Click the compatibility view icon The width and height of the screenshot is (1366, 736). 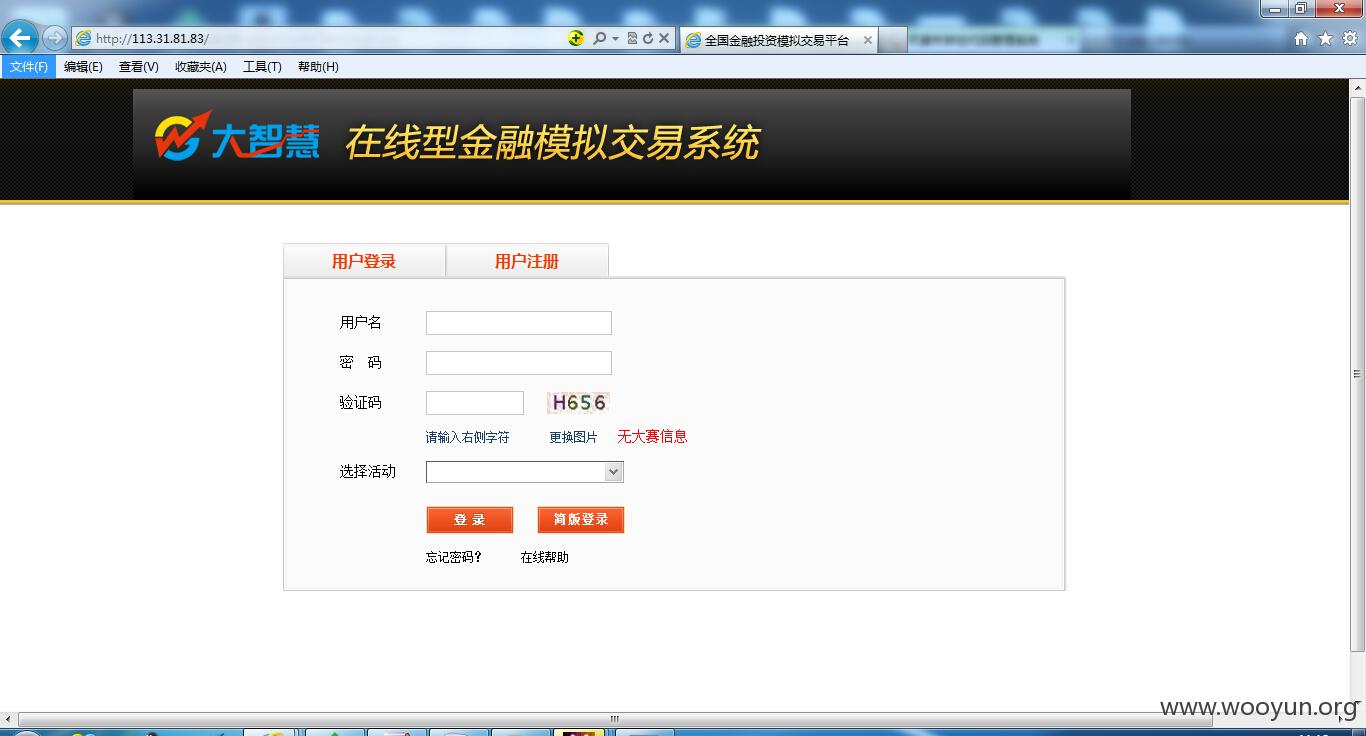pos(632,38)
